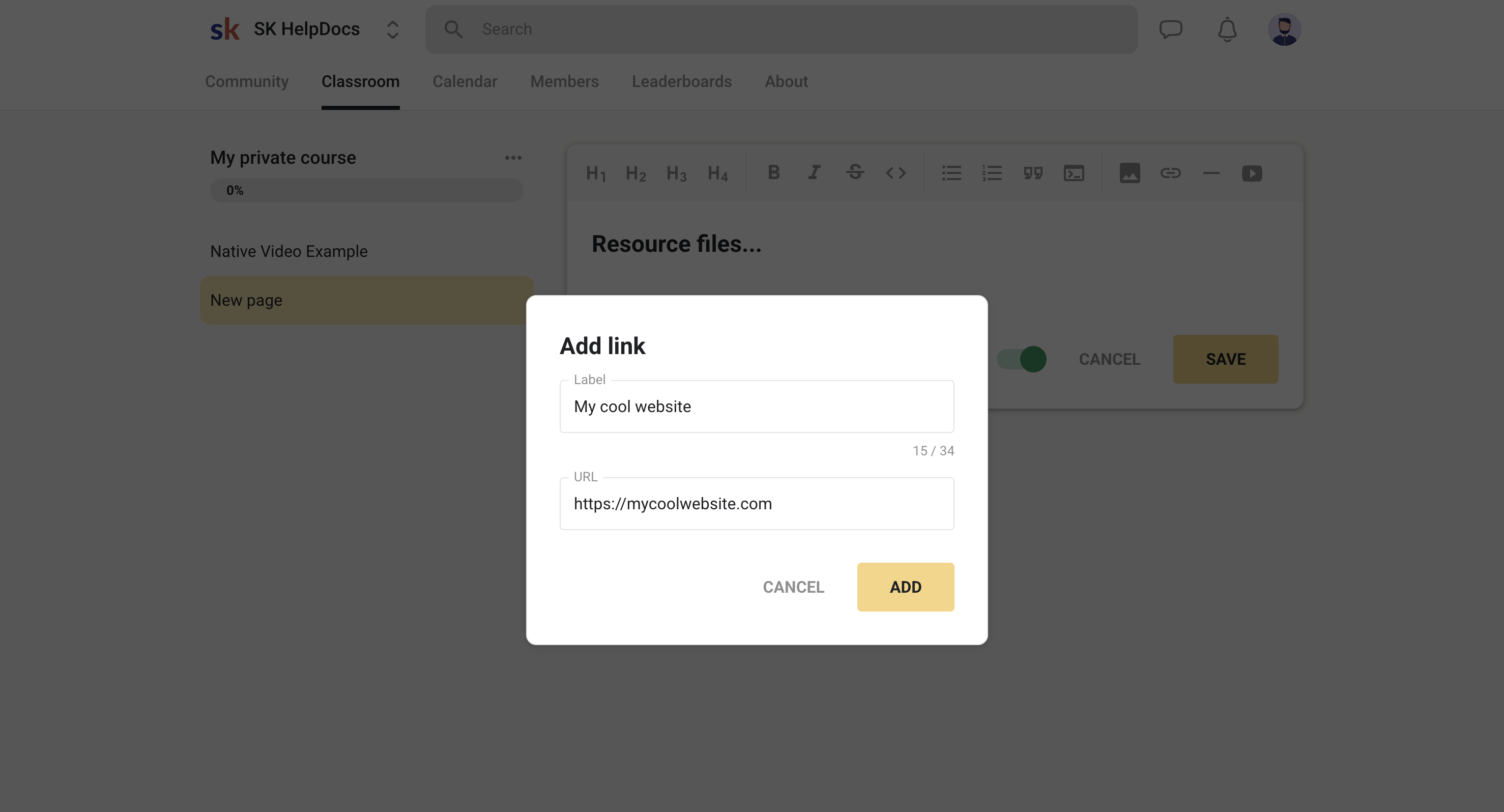This screenshot has width=1504, height=812.
Task: Click into the URL input field
Action: point(757,504)
